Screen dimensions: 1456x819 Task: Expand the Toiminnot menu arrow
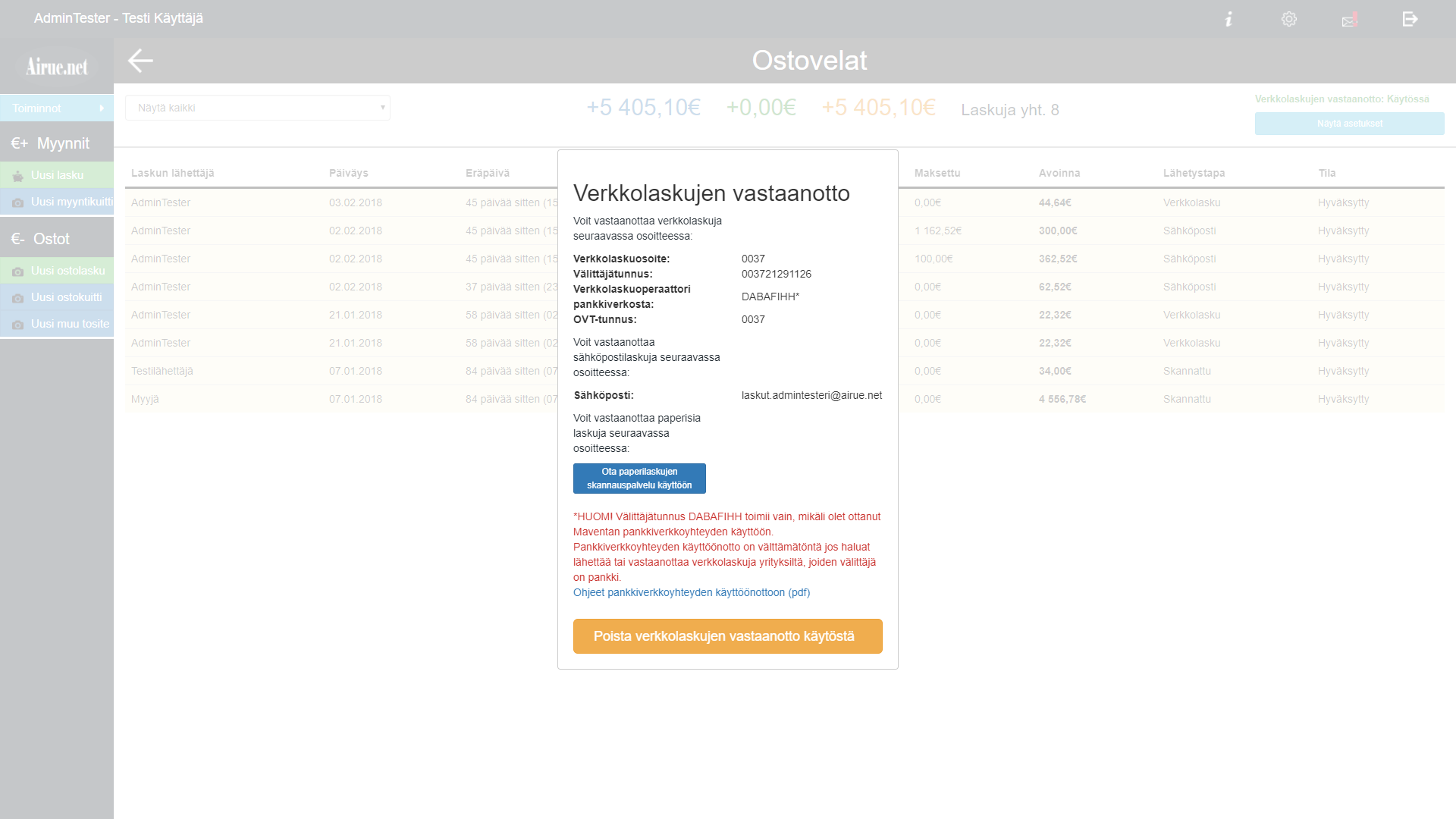pyautogui.click(x=102, y=108)
